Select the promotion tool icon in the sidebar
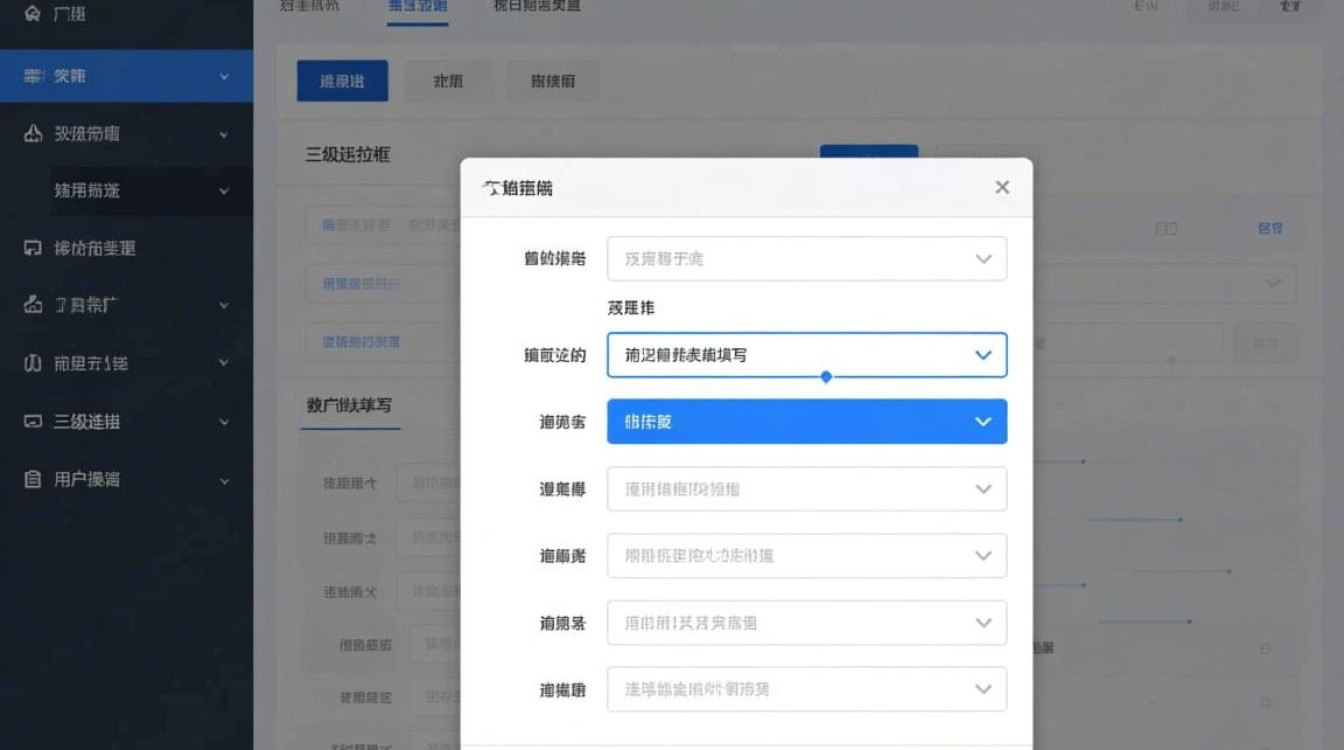 (x=31, y=306)
